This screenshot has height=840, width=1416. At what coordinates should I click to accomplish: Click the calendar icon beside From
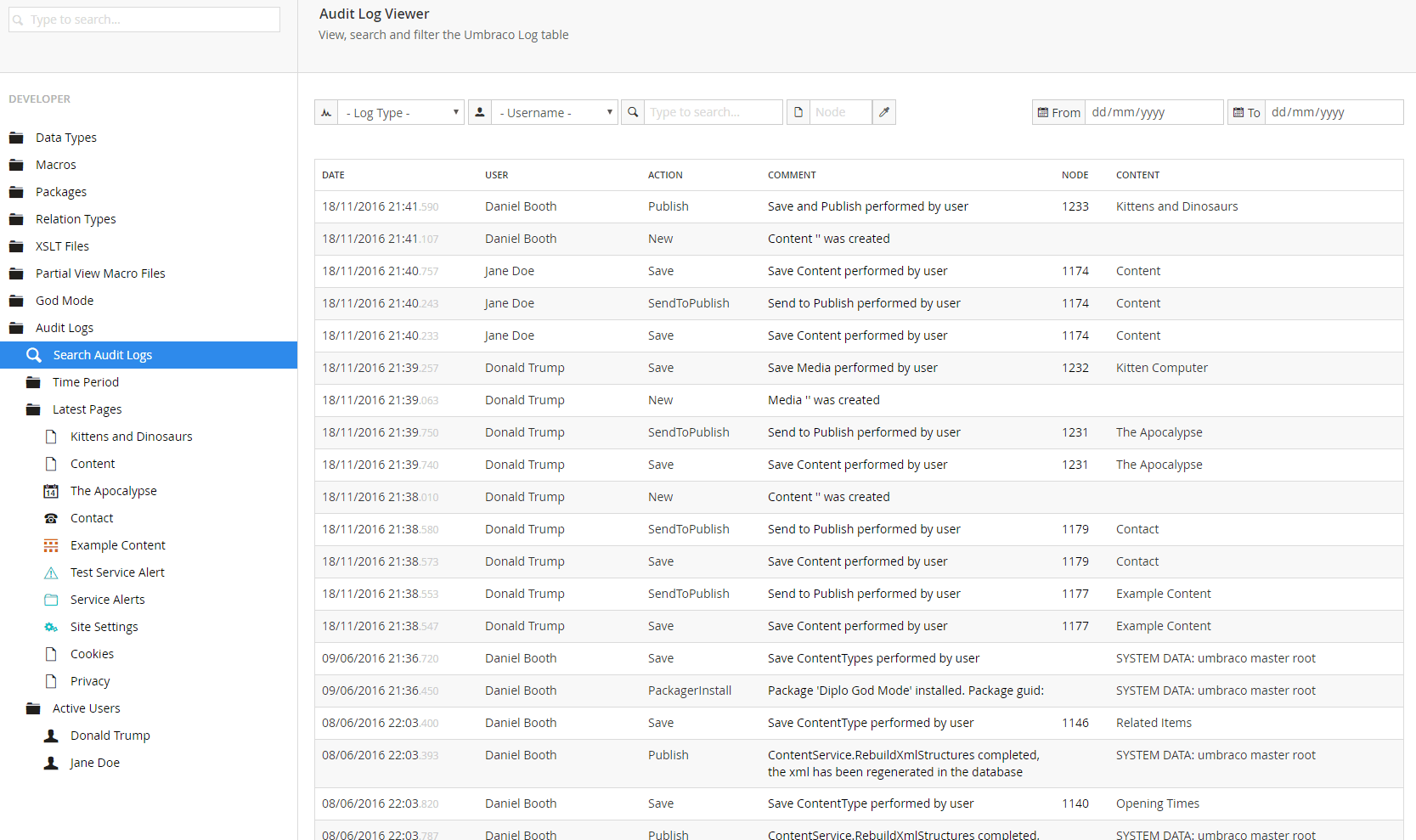(x=1042, y=112)
